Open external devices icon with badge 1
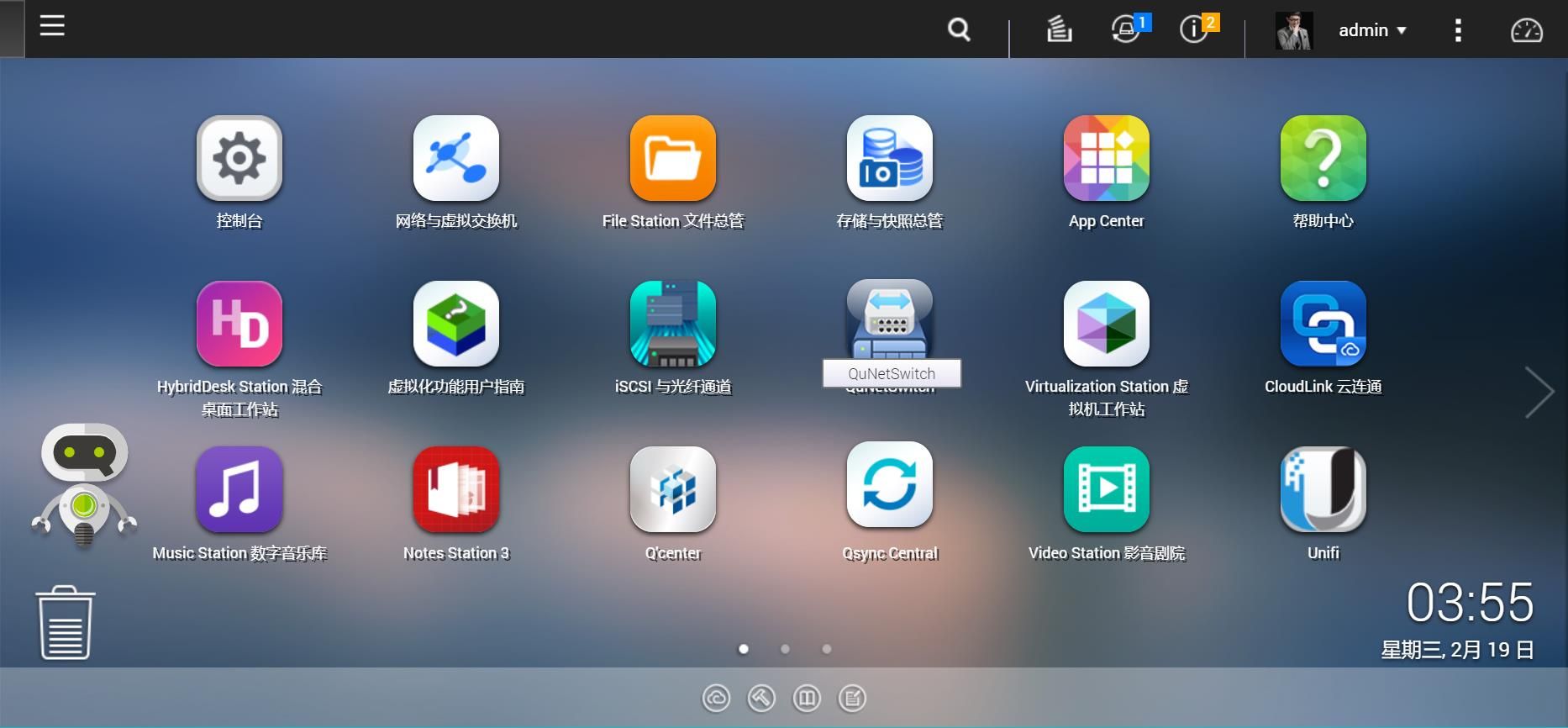This screenshot has height=728, width=1568. [1129, 29]
